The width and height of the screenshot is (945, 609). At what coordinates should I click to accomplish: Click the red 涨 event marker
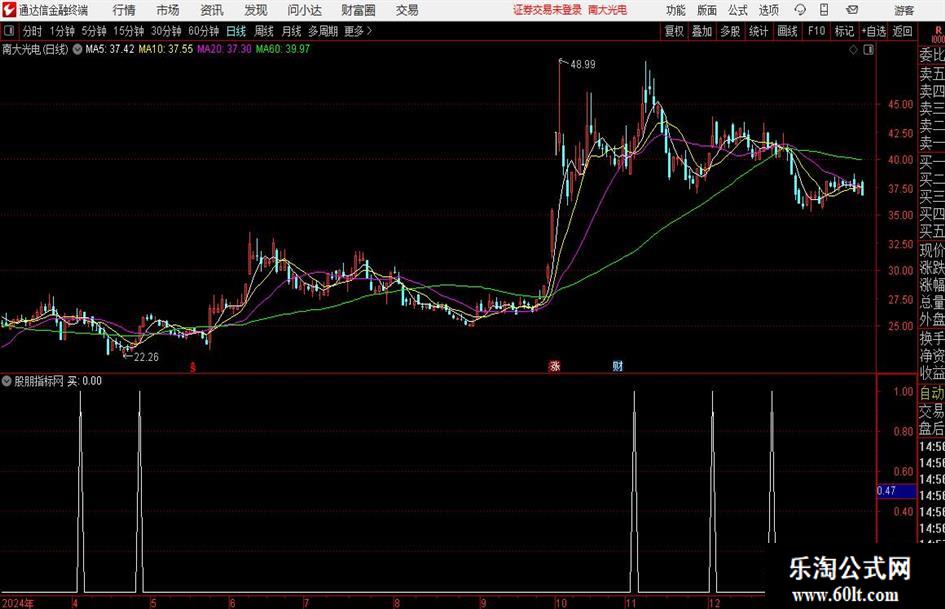555,366
